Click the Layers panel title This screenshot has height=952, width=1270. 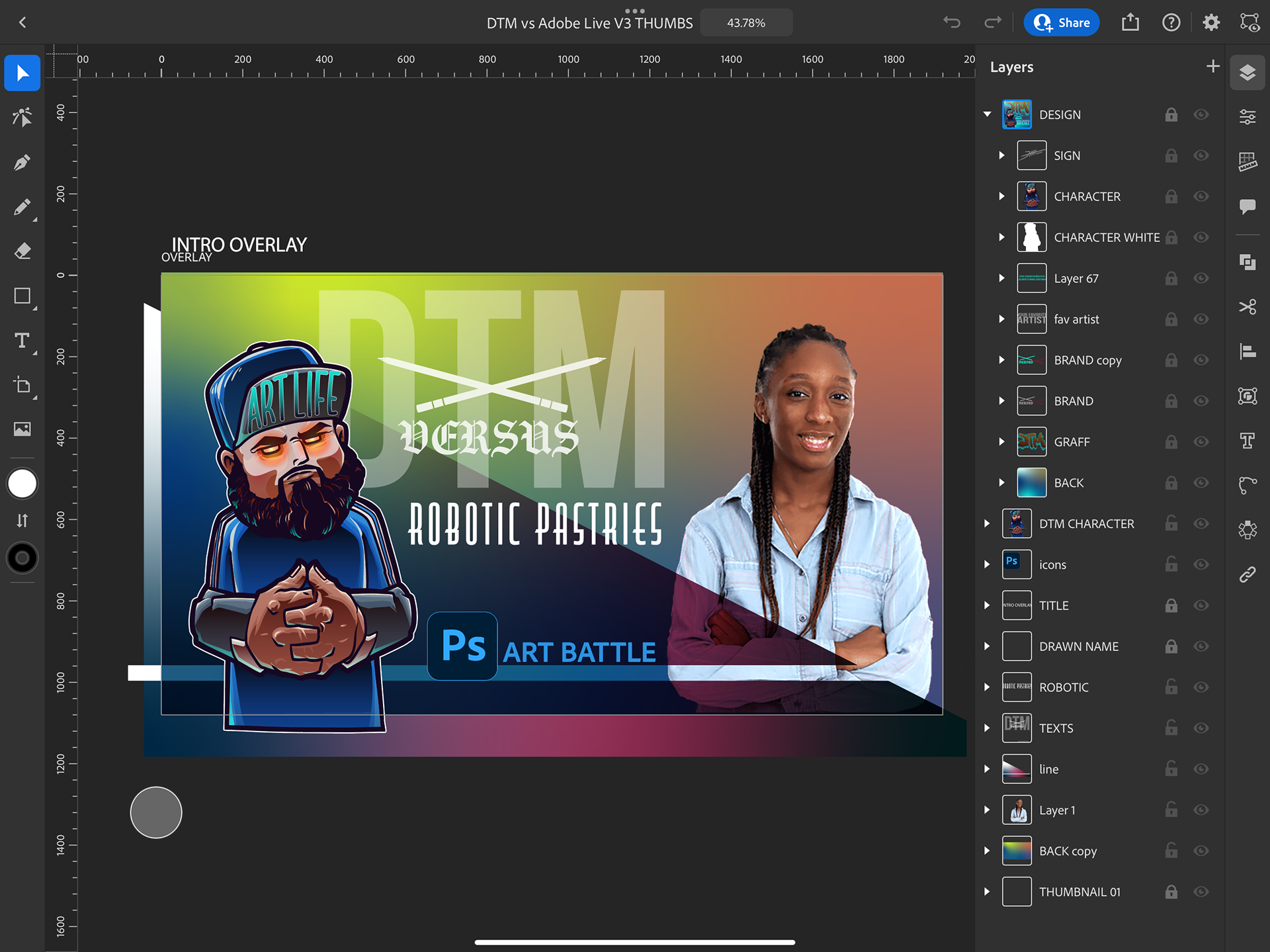click(1011, 67)
